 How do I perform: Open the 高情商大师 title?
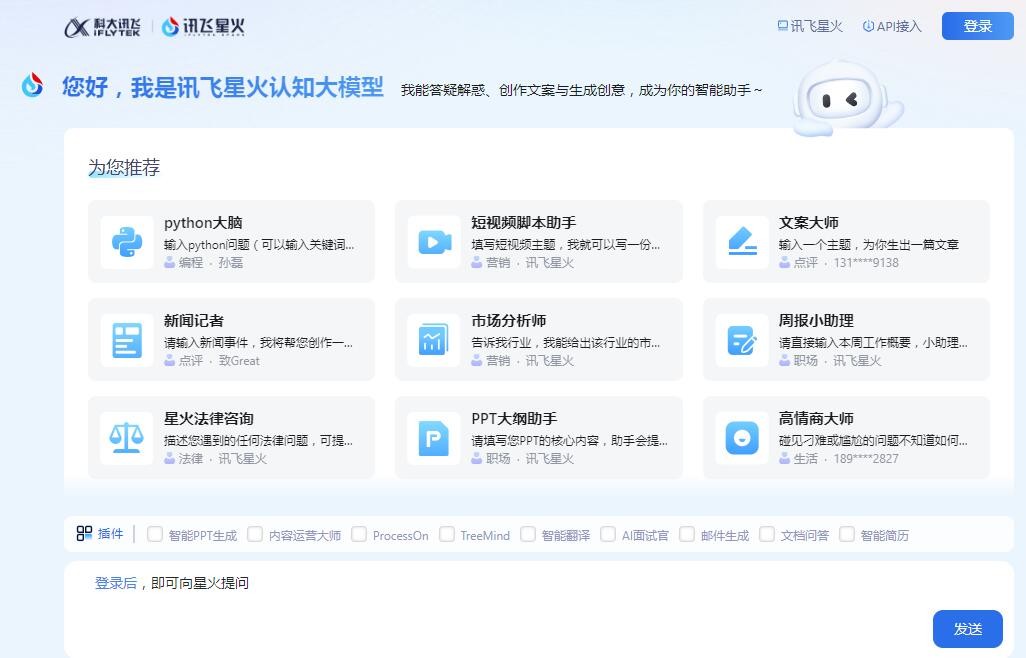click(x=816, y=419)
